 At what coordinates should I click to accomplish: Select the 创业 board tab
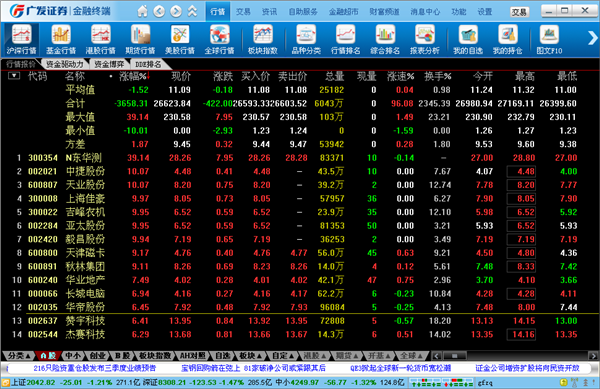pyautogui.click(x=97, y=356)
